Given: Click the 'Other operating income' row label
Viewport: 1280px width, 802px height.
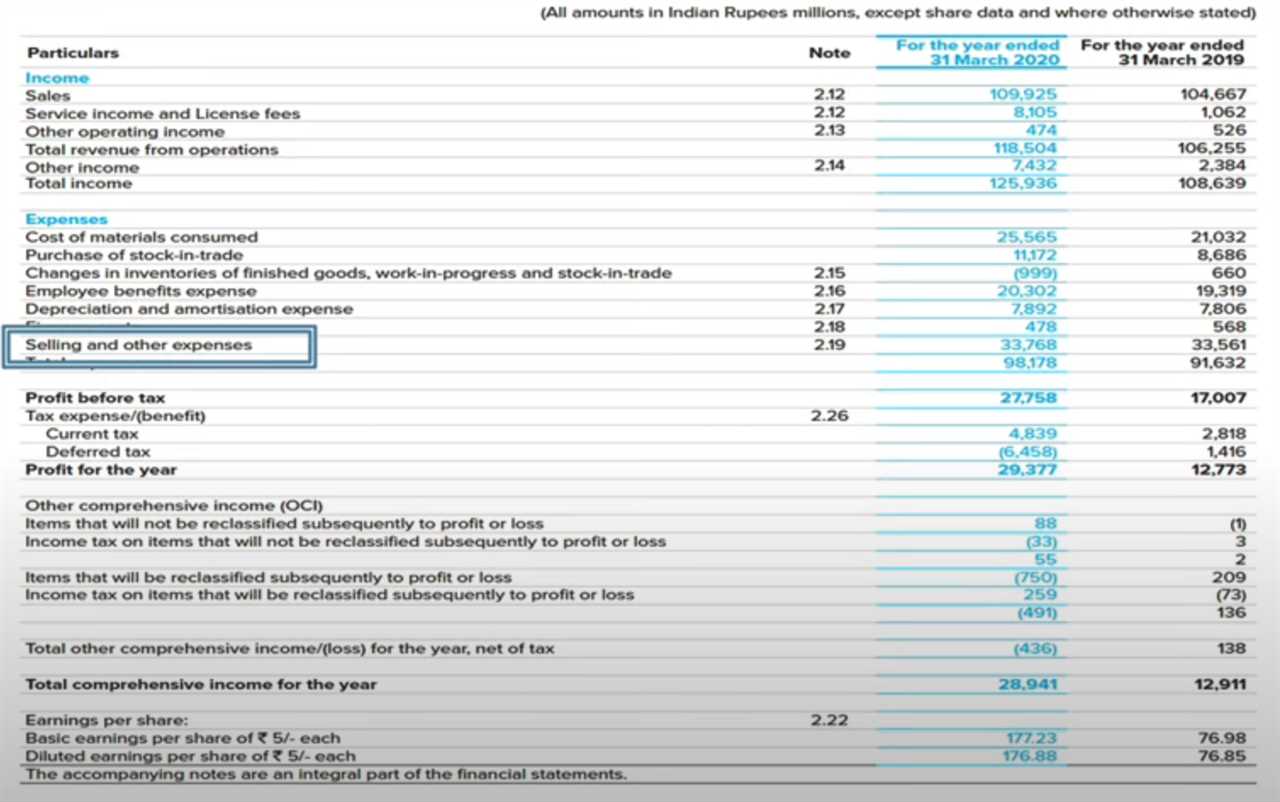Looking at the screenshot, I should coord(125,132).
